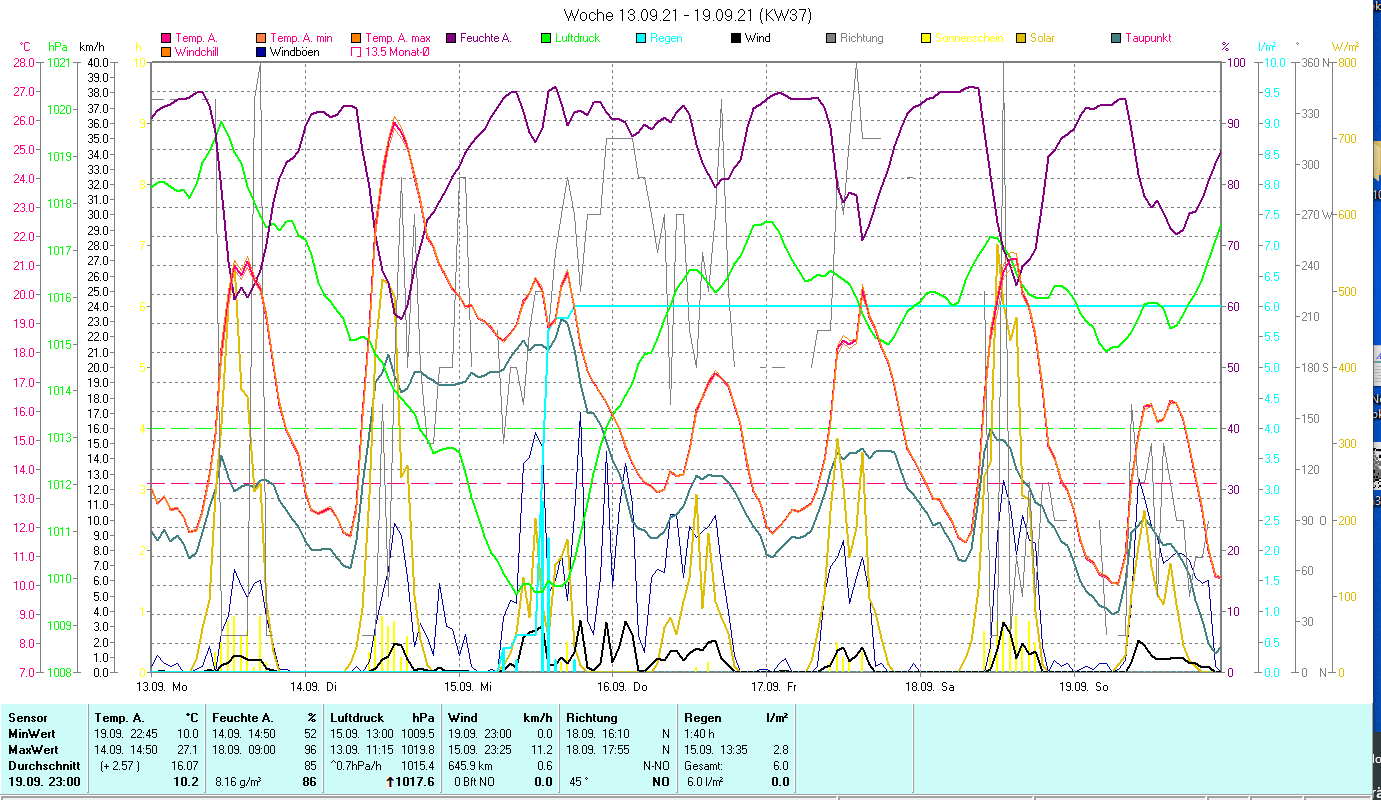Click the minimum pressure value 1009.5
Image resolution: width=1381 pixels, height=800 pixels.
tap(418, 734)
